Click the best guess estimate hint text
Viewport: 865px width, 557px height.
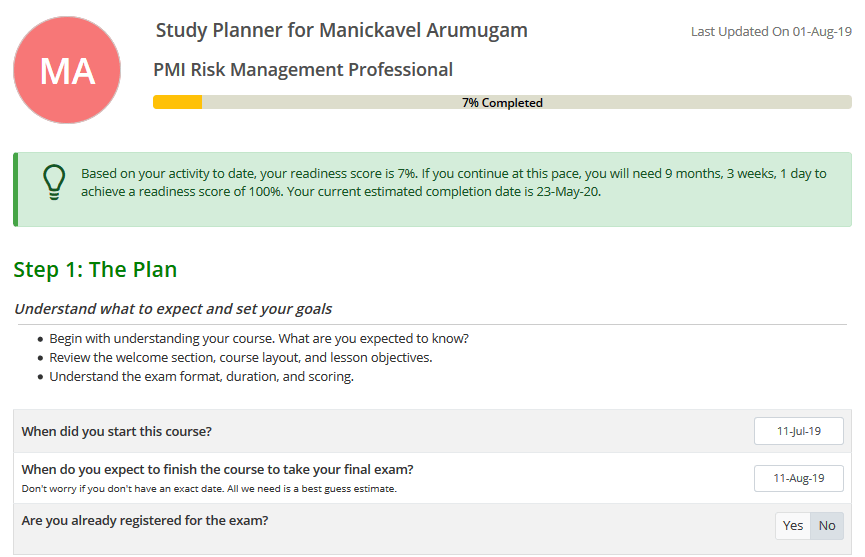[209, 489]
